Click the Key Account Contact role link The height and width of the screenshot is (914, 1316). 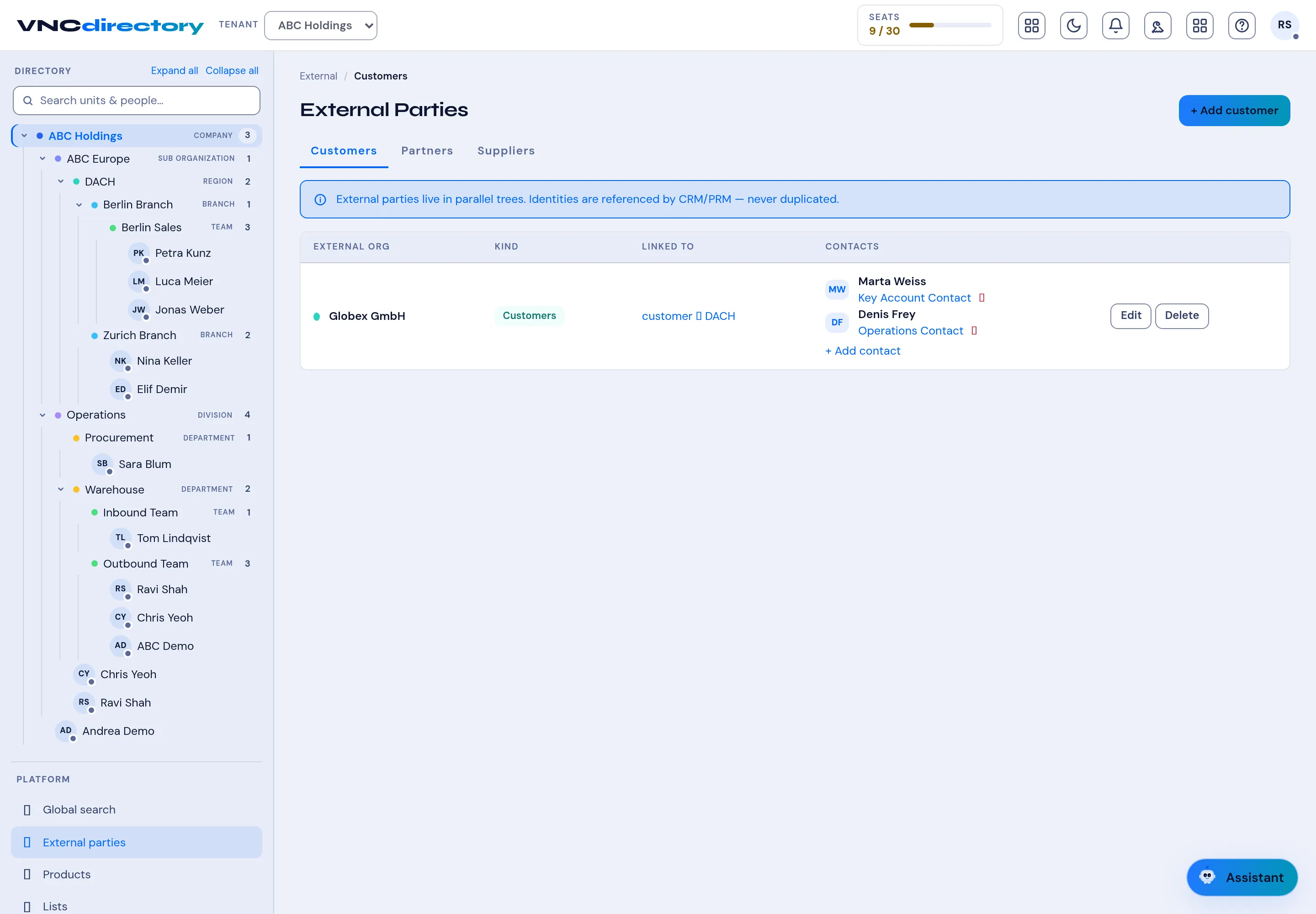pos(914,298)
